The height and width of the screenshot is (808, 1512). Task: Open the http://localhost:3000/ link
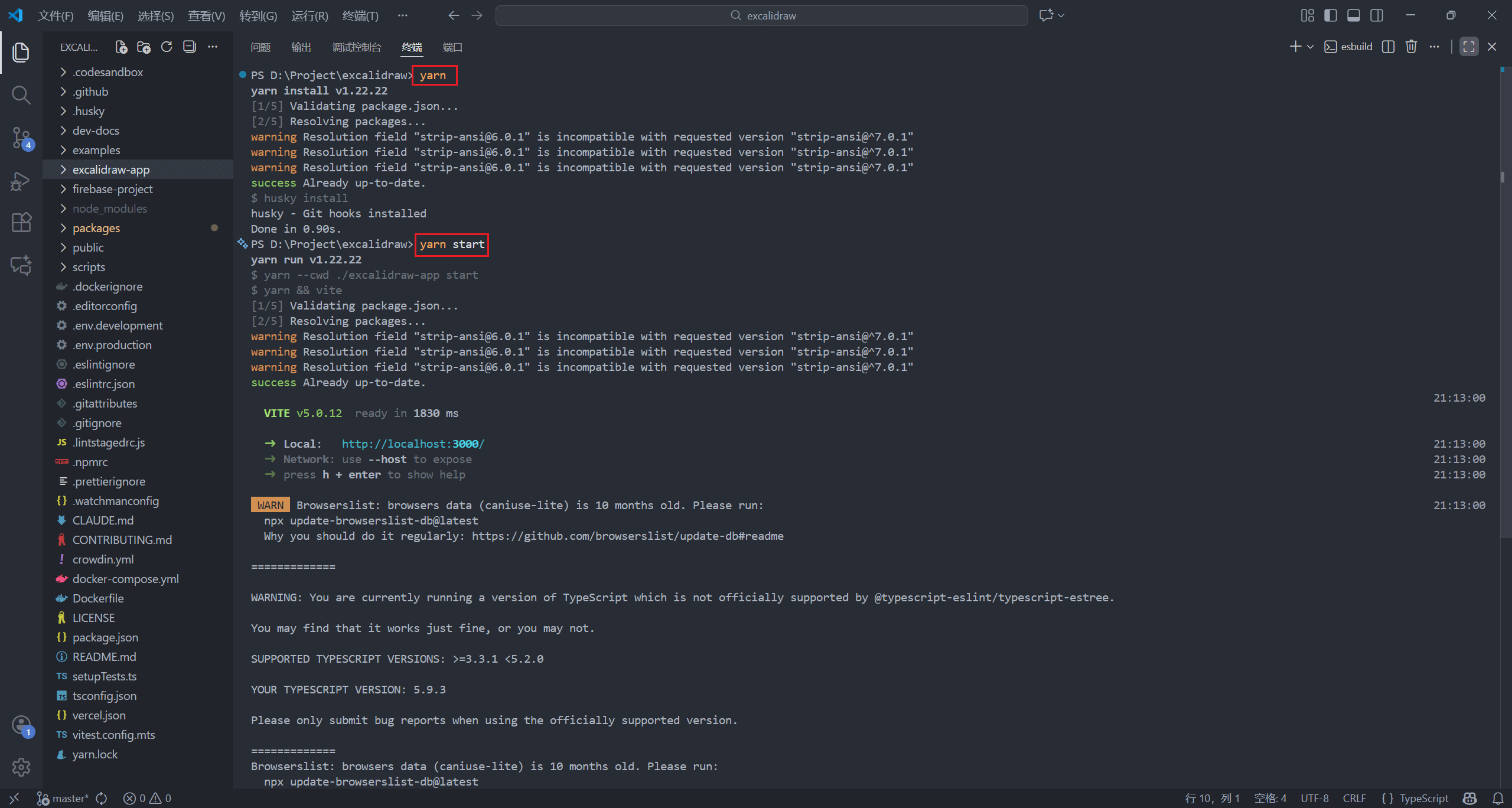(412, 444)
